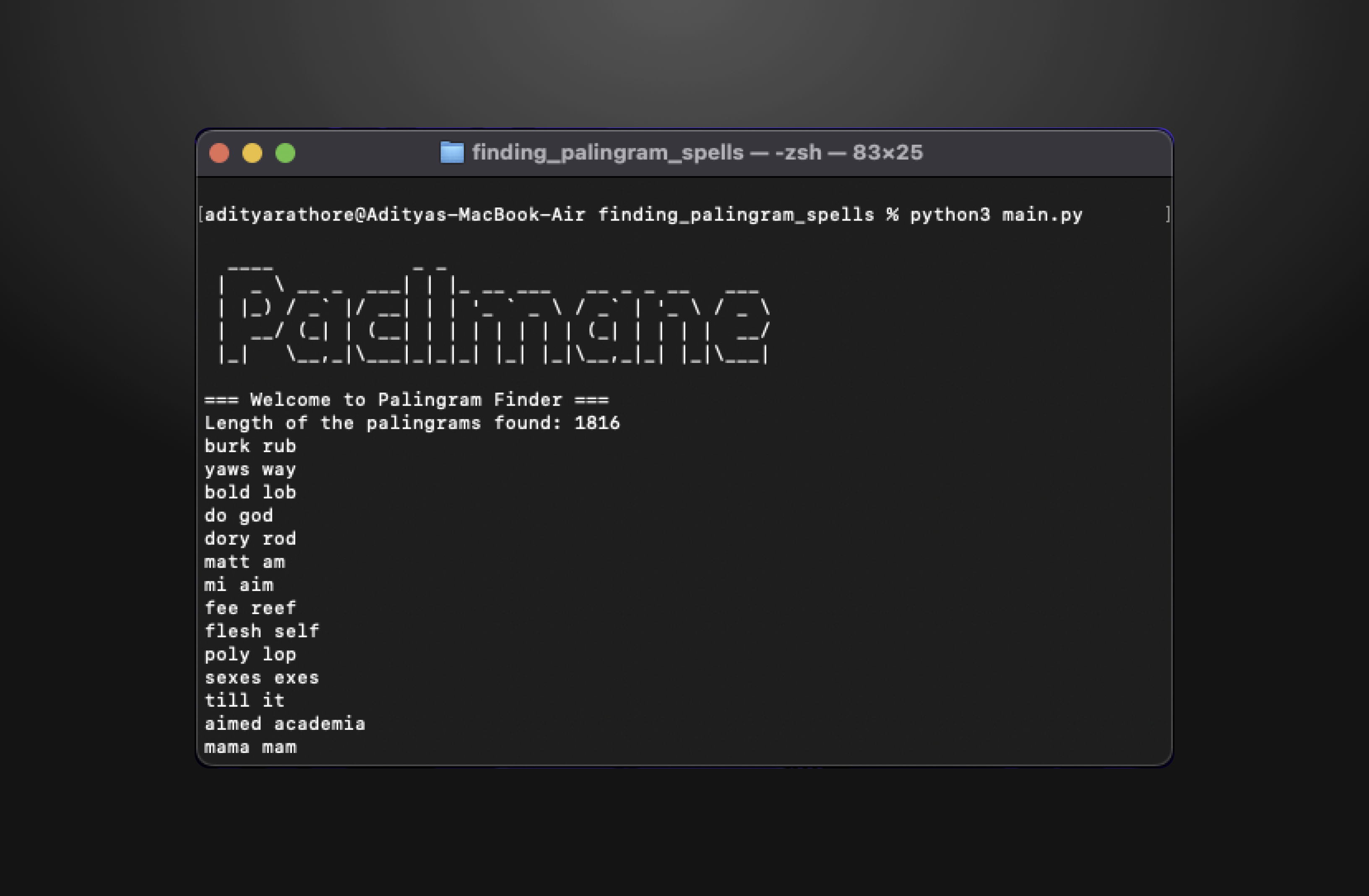Click the command text python3 main.py

(x=996, y=215)
